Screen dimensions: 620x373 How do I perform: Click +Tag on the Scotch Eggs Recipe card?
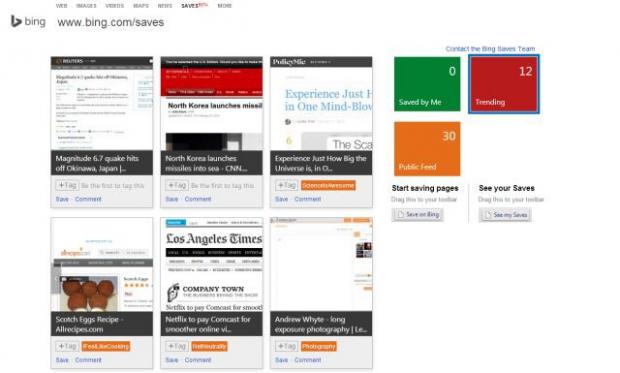67,346
